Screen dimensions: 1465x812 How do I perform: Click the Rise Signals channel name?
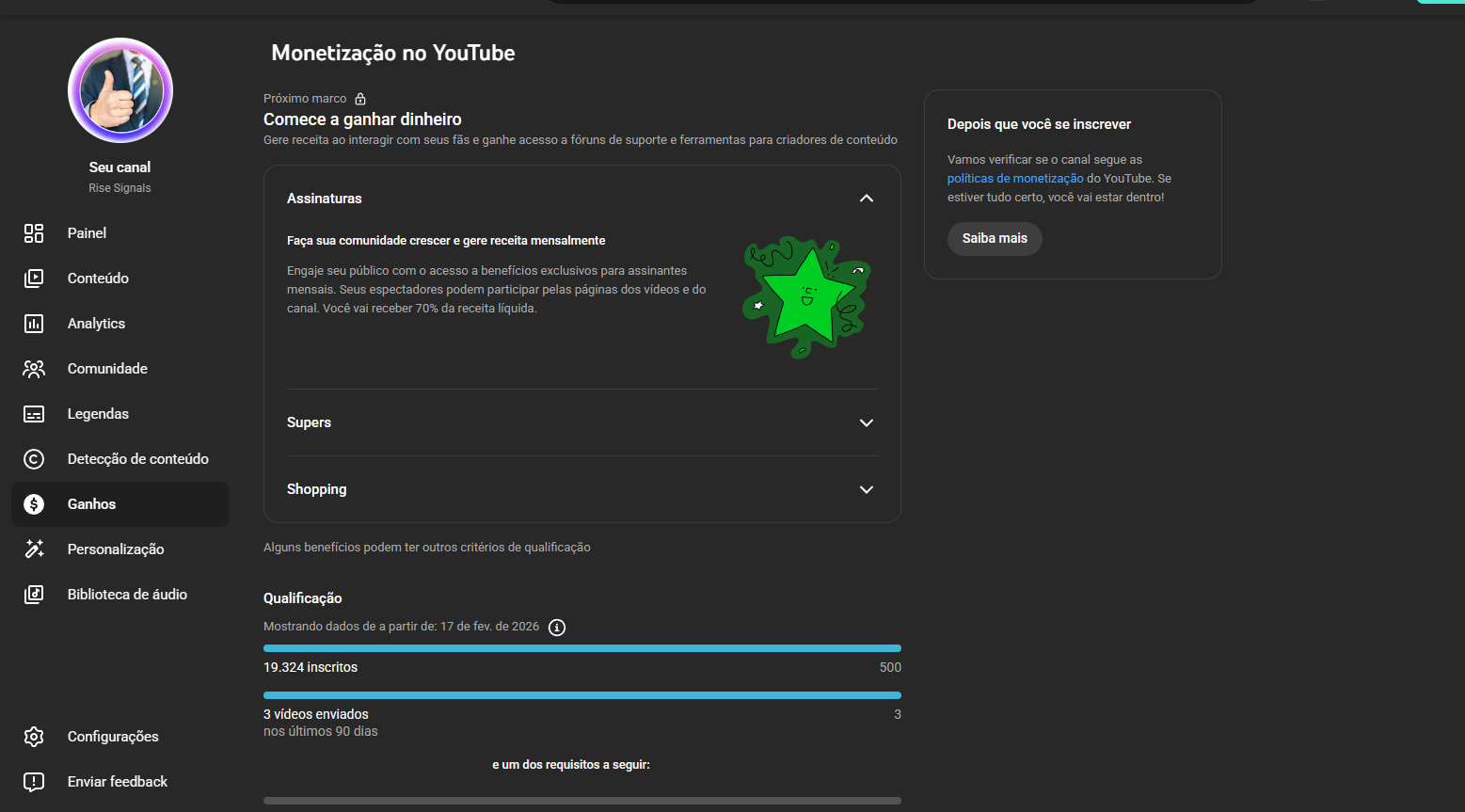tap(119, 188)
